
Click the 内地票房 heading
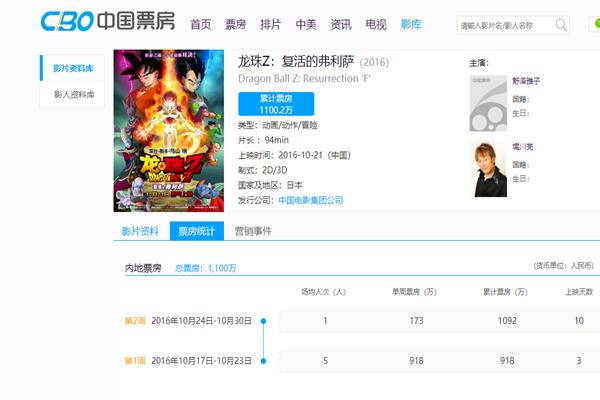point(143,268)
